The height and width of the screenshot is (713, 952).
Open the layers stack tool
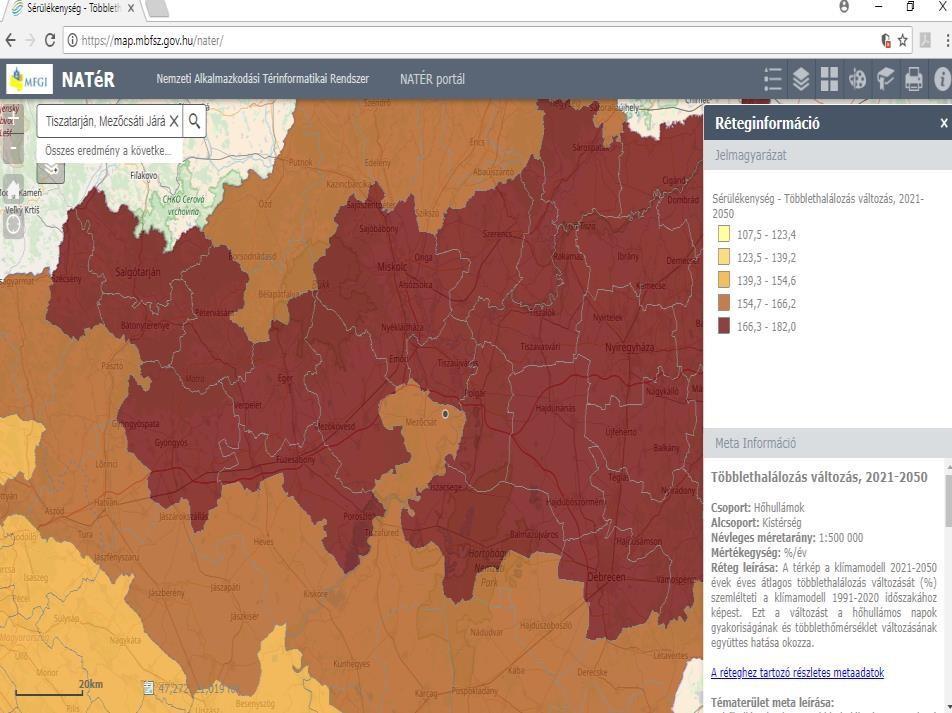coord(801,80)
